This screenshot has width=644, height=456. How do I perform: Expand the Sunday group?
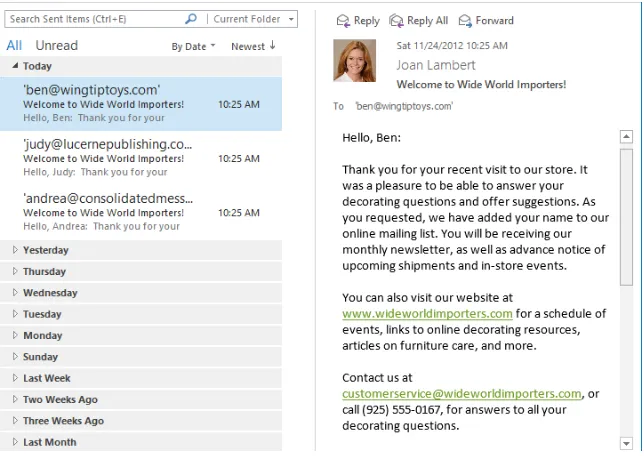coord(15,357)
